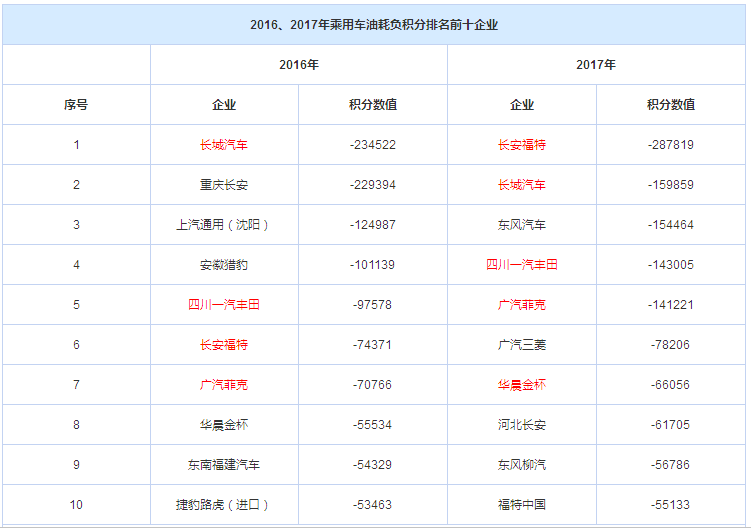This screenshot has height=528, width=751.
Task: Click the value '-229394'
Action: (373, 184)
